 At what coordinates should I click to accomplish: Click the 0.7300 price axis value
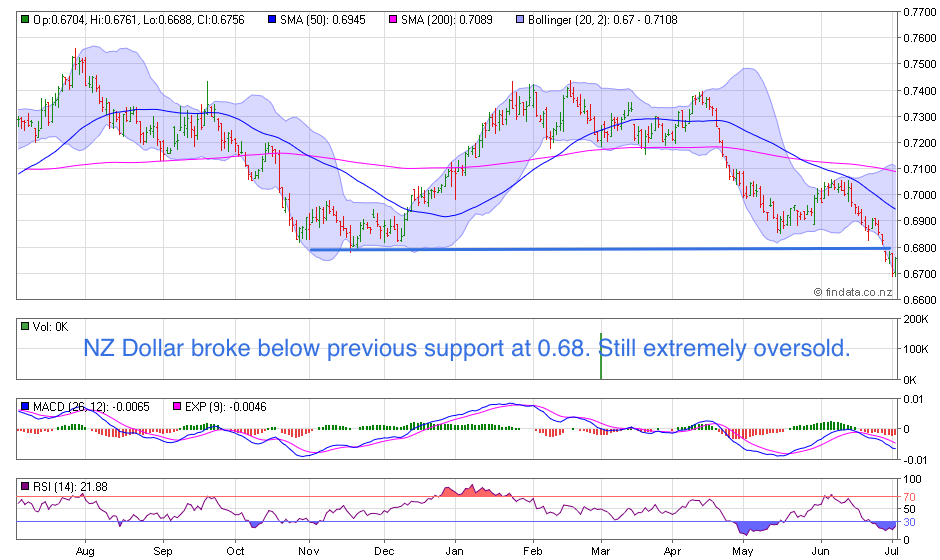coord(920,116)
